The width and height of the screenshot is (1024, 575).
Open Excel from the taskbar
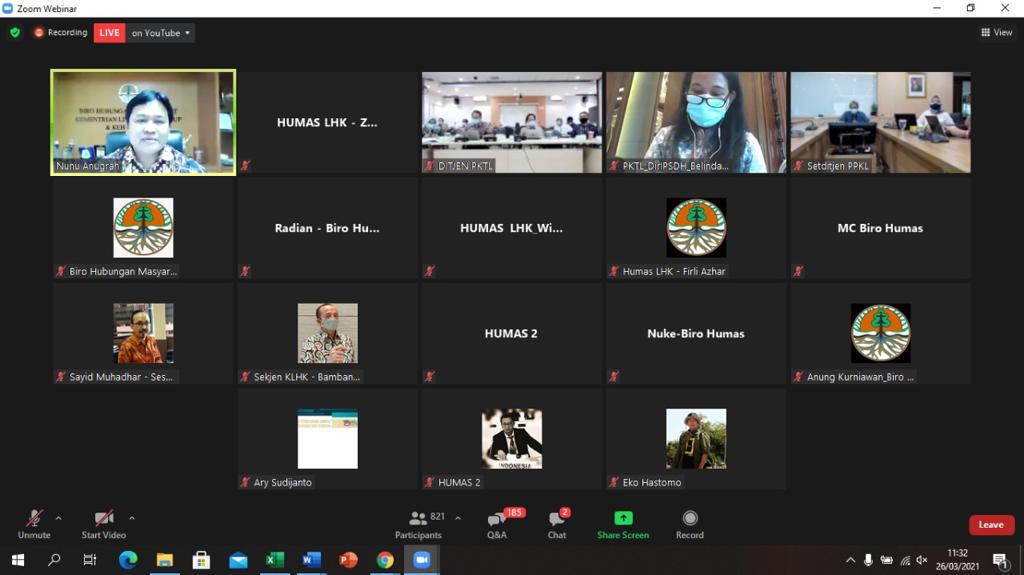[x=274, y=560]
